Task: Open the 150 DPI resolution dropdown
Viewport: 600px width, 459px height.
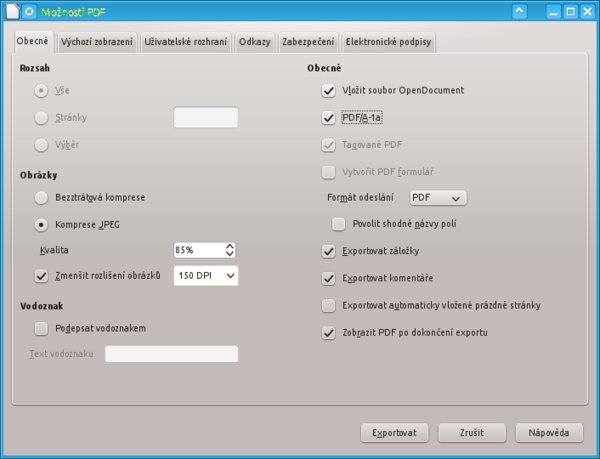Action: pos(206,276)
